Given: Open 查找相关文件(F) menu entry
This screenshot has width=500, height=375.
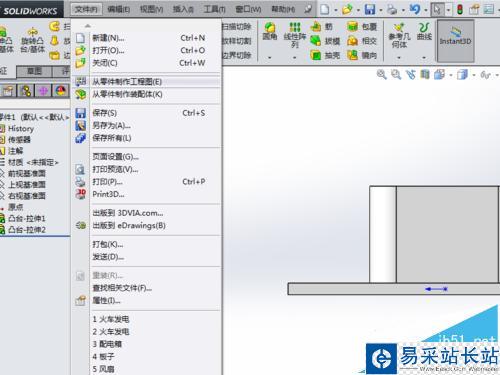Looking at the screenshot, I should 147,288.
